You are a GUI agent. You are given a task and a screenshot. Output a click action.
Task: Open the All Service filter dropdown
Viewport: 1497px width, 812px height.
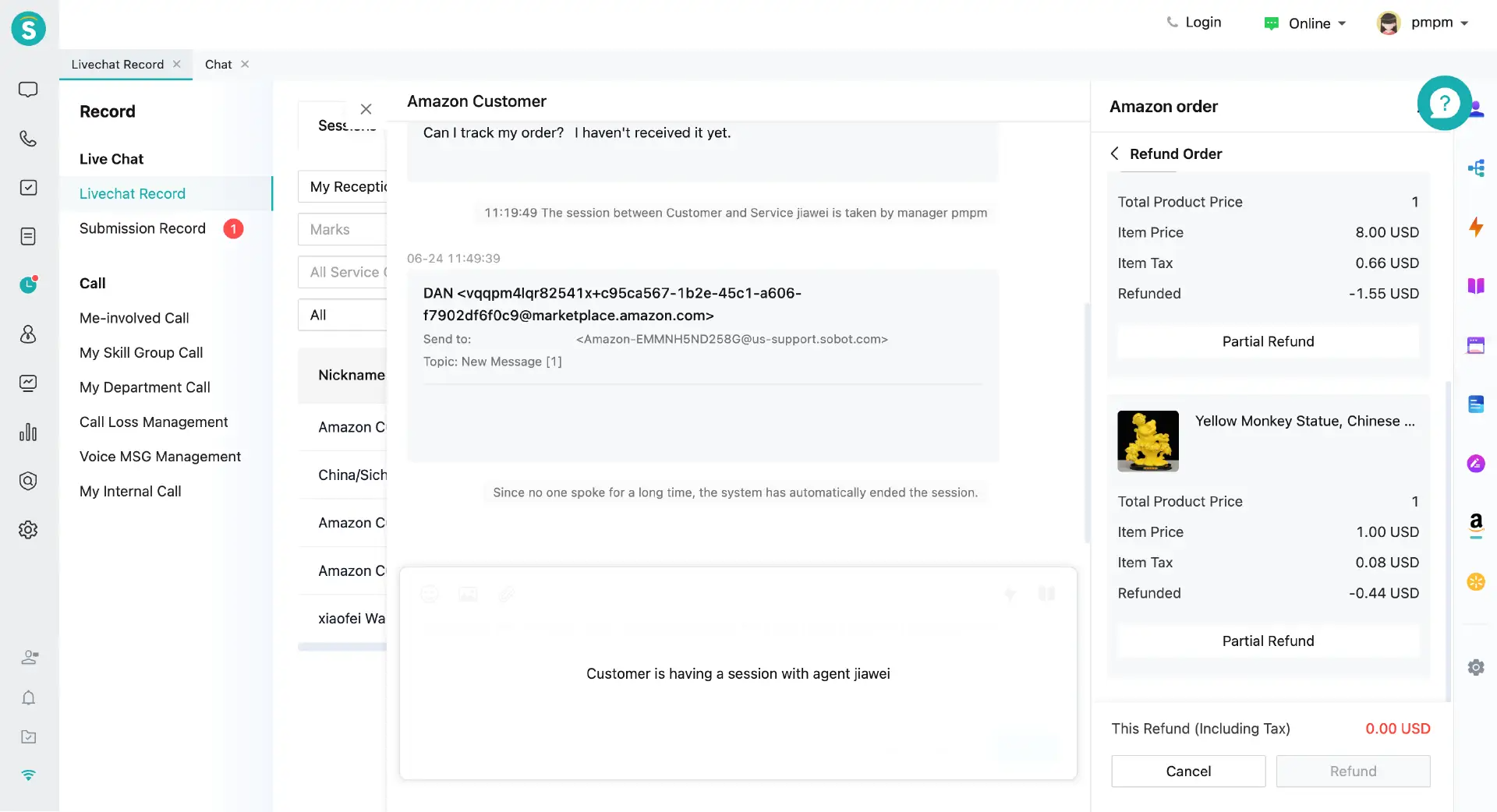point(343,272)
